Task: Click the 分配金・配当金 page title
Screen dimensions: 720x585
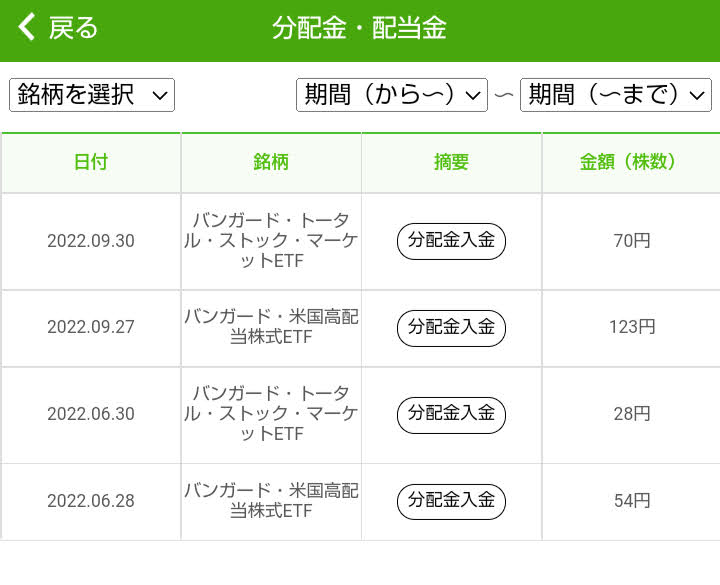Action: pos(359,28)
